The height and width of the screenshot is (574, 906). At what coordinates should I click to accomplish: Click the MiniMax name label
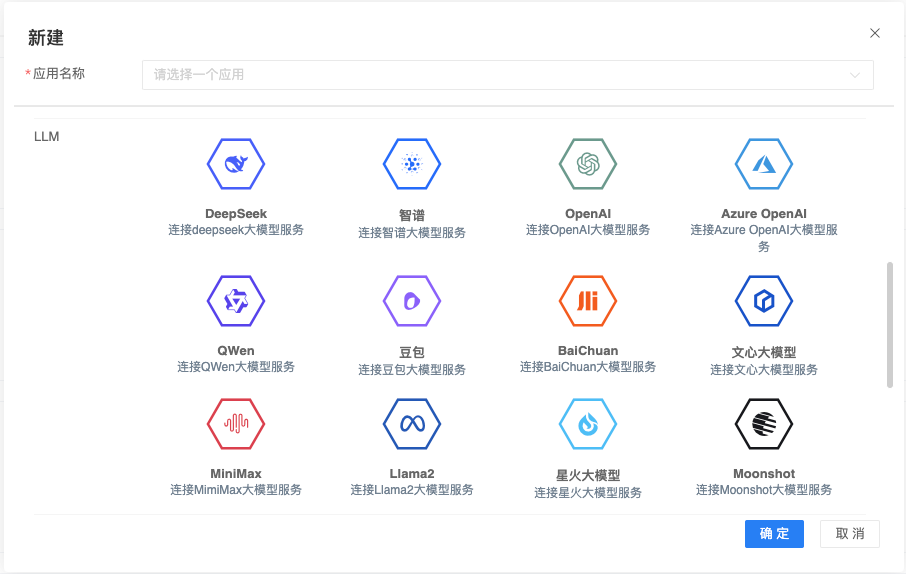236,474
